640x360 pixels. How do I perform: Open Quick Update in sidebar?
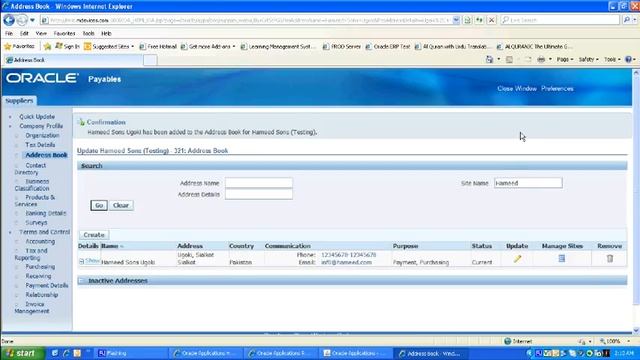click(37, 117)
